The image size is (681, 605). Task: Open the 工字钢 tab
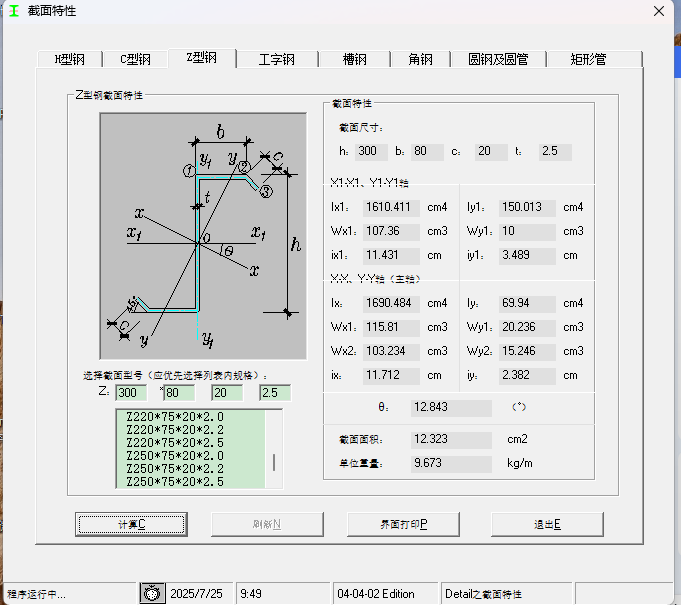click(x=277, y=59)
